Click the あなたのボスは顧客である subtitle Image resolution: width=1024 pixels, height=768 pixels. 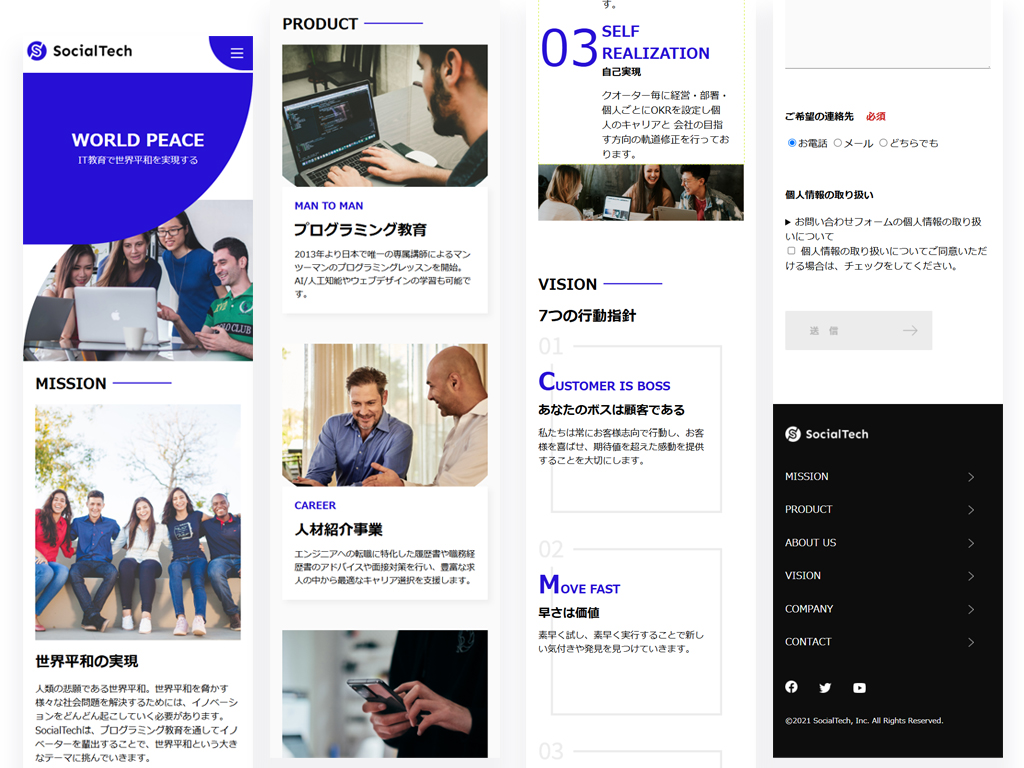pos(611,409)
